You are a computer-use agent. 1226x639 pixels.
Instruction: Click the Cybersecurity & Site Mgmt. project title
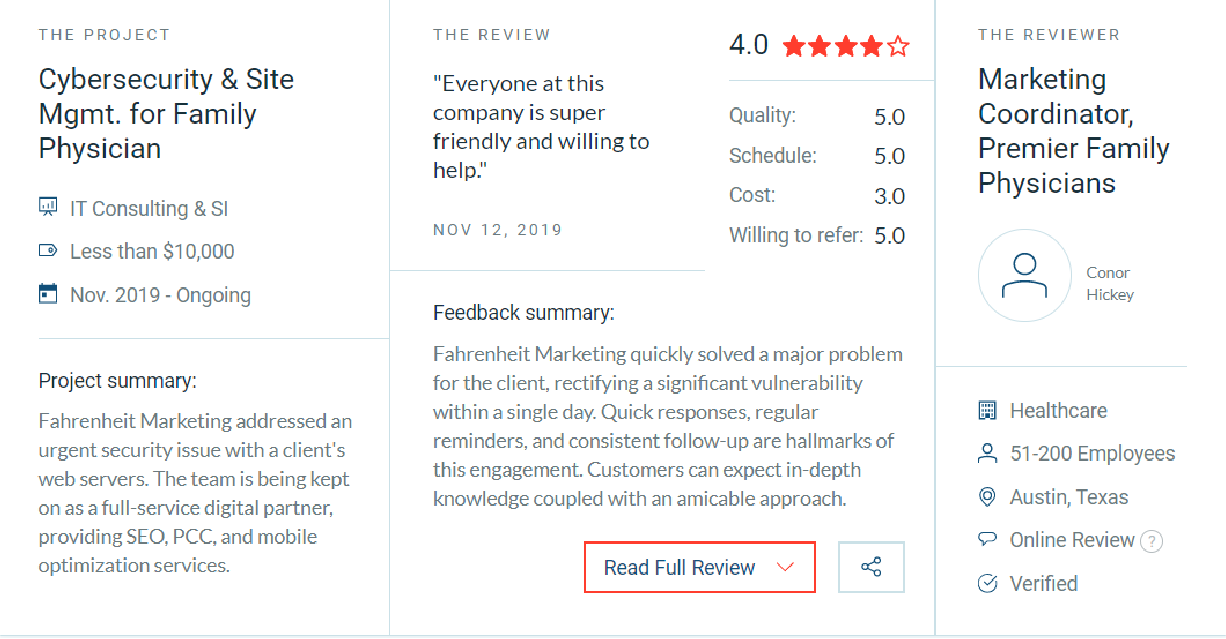tap(167, 114)
